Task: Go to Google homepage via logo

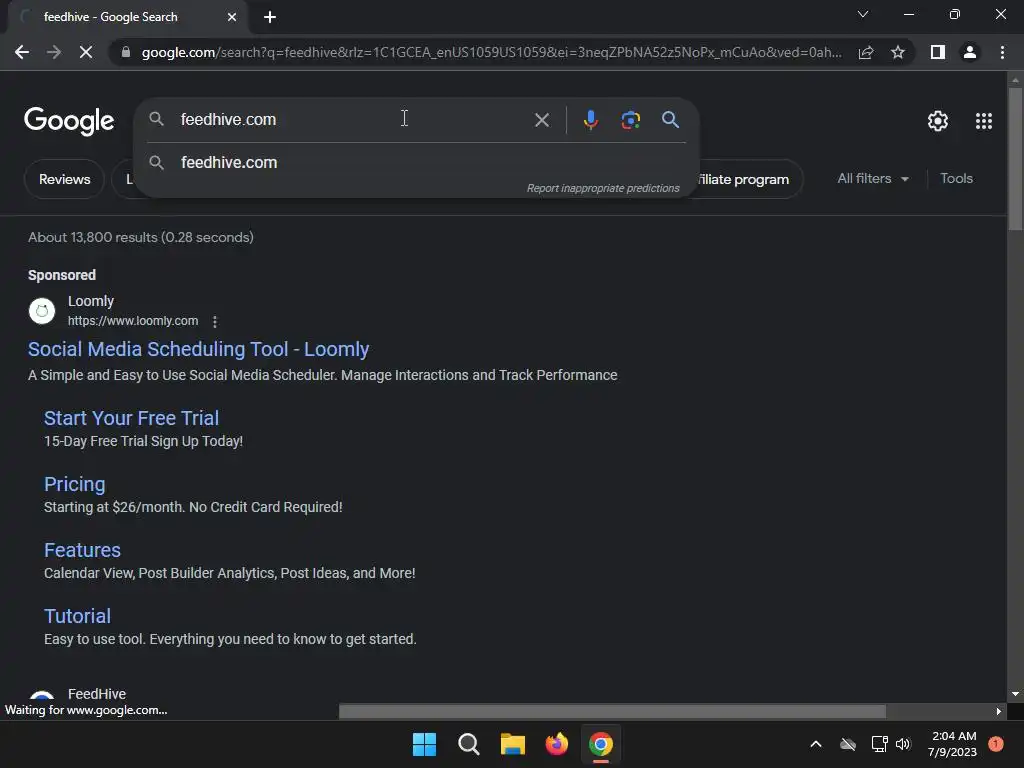Action: (x=69, y=121)
